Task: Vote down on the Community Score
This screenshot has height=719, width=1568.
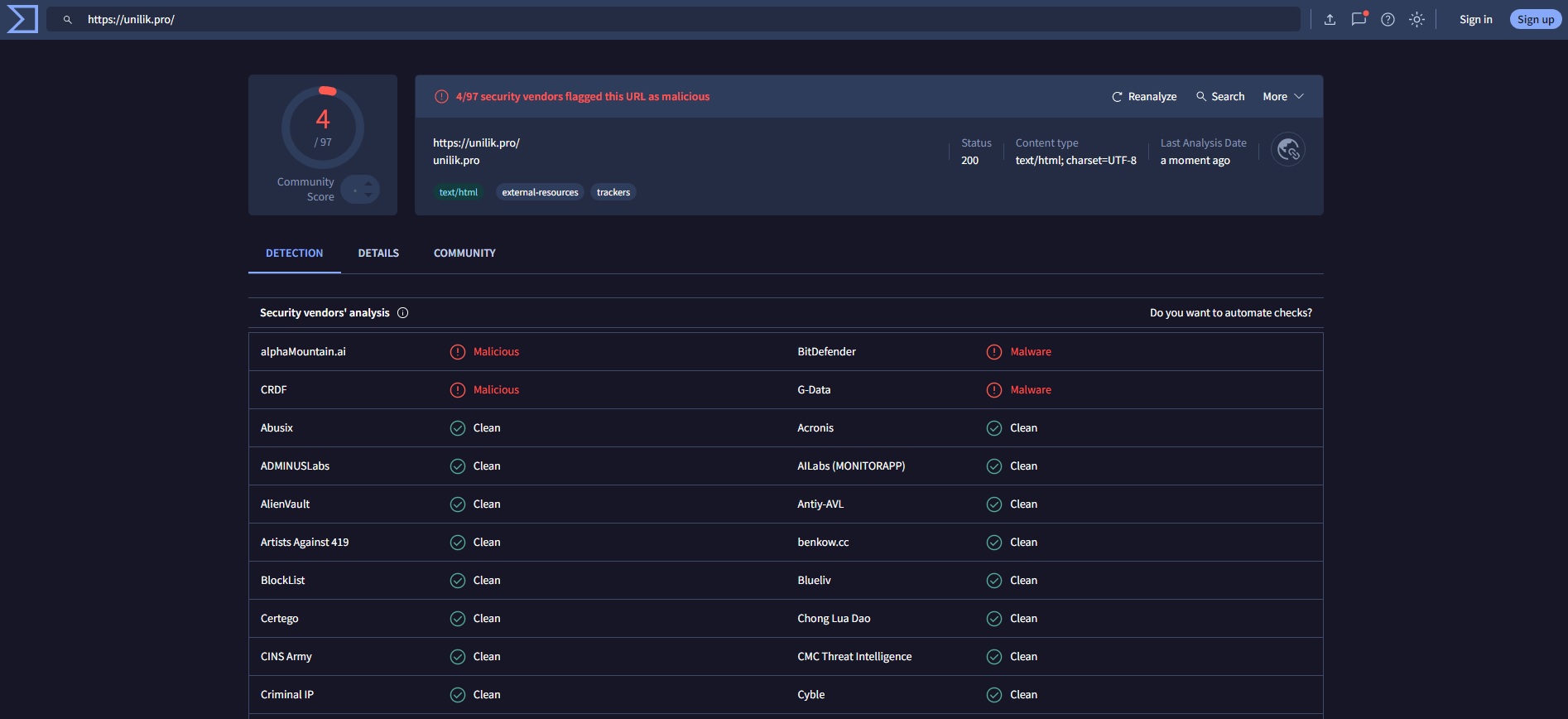Action: [x=368, y=195]
